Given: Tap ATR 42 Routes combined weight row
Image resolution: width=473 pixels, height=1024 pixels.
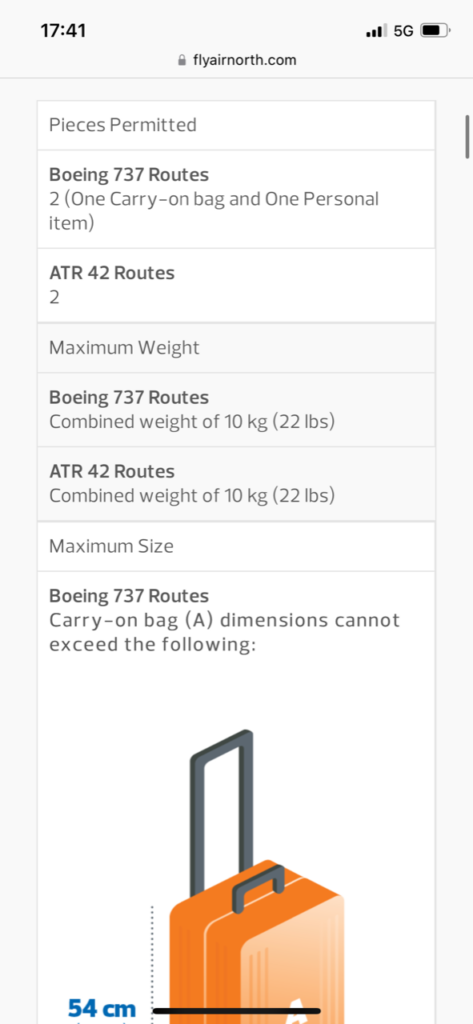Looking at the screenshot, I should point(236,484).
